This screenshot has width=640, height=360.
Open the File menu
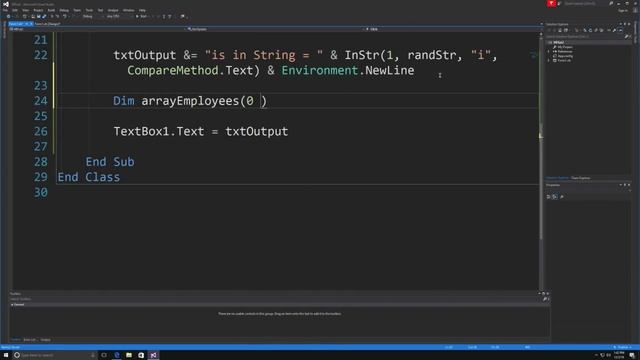(x=5, y=10)
